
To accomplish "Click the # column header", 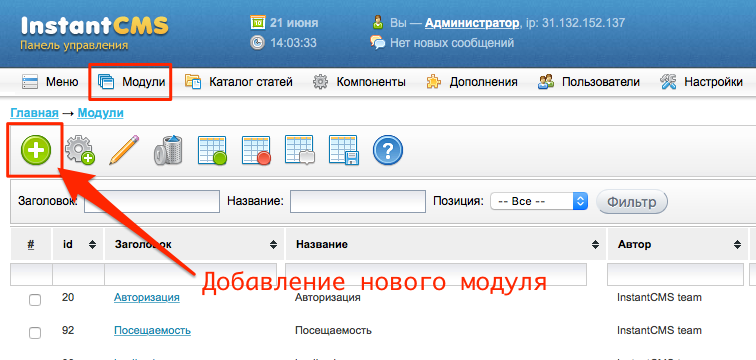I will coord(31,244).
